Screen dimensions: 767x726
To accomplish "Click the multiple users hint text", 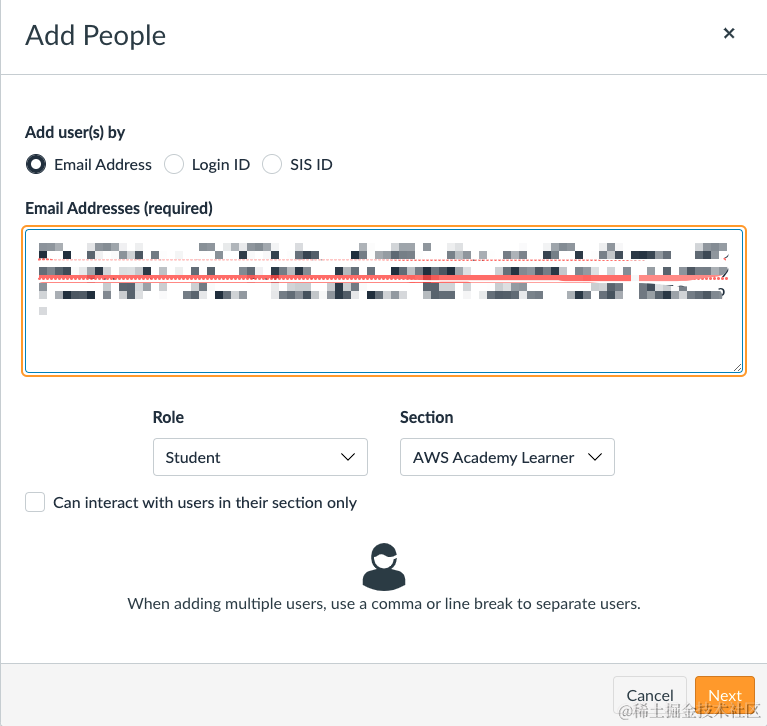I will 384,604.
